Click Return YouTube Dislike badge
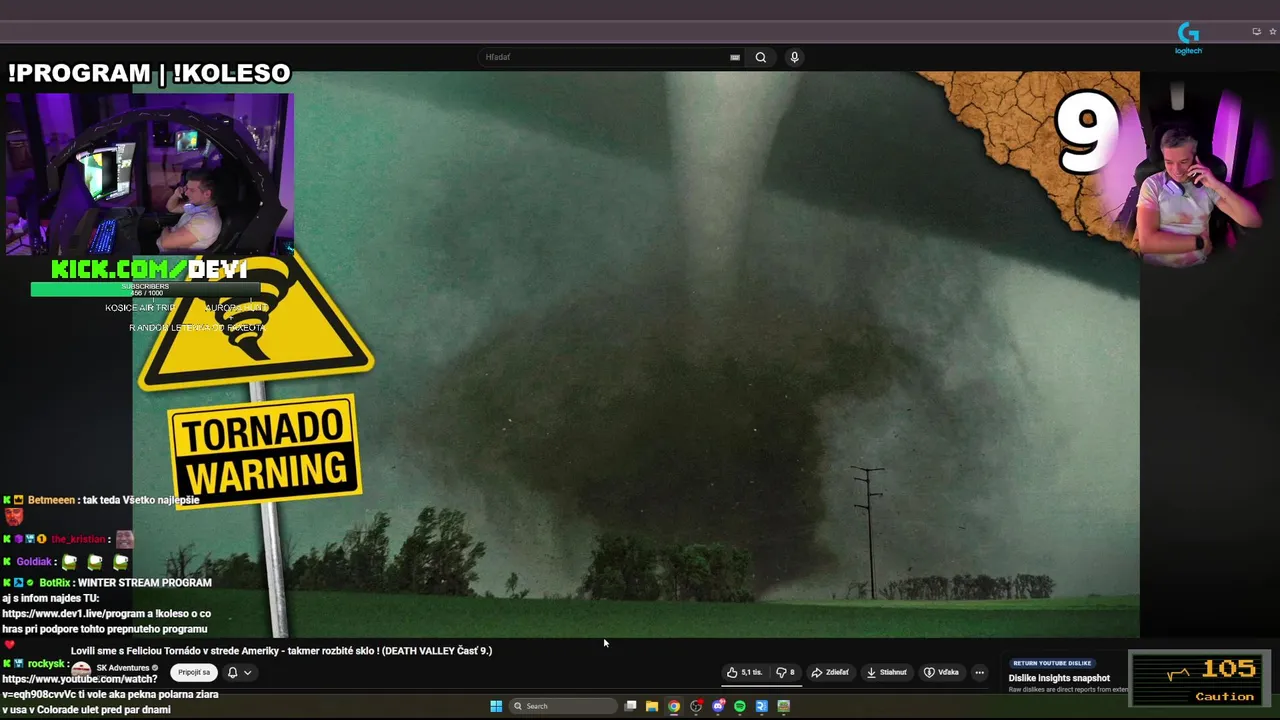Screen dimensions: 1280x720 coord(1052,663)
